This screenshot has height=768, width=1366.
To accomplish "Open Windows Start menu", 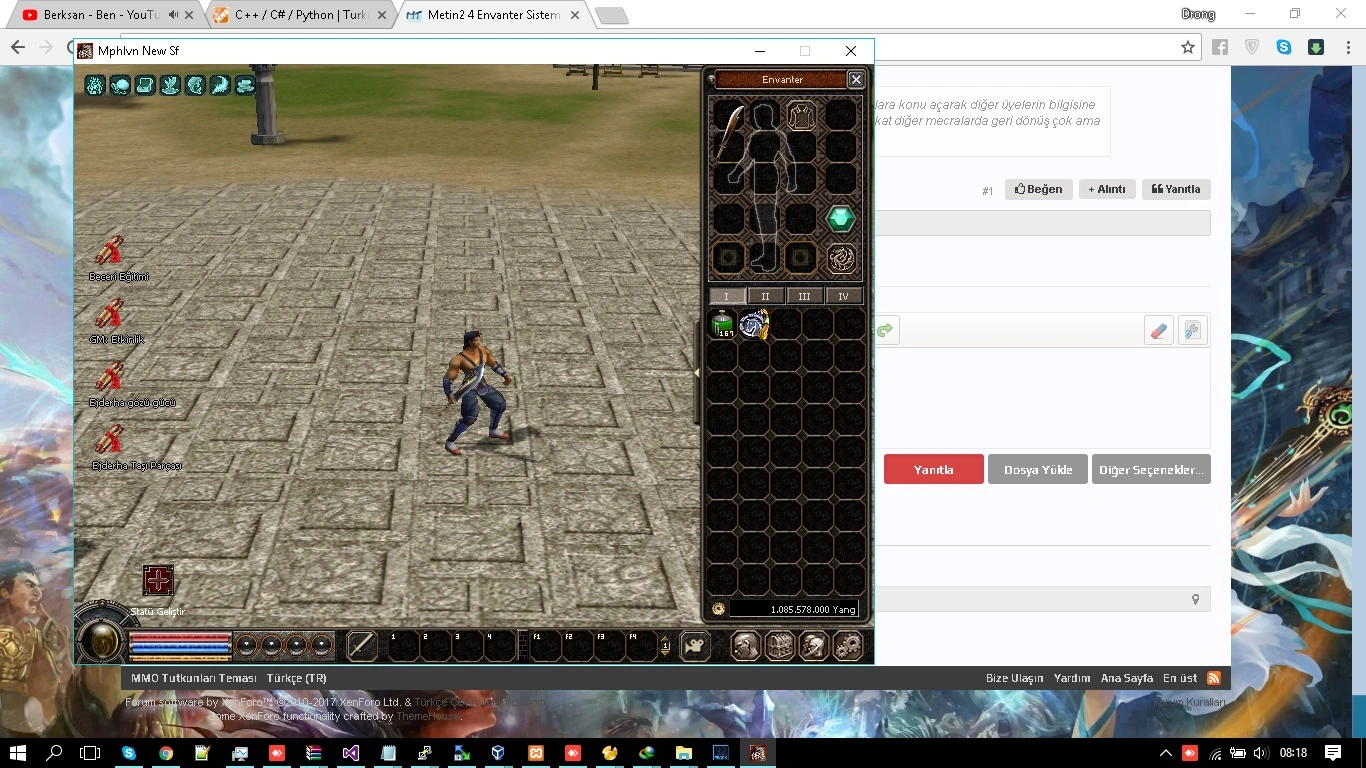I will tap(18, 752).
